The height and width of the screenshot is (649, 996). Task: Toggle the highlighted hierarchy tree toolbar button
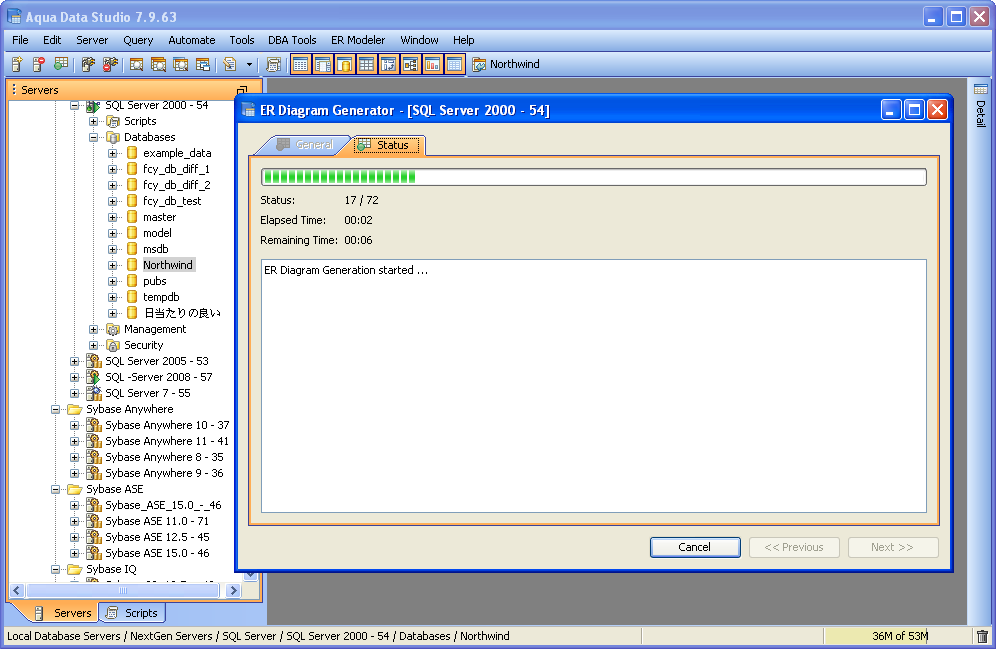pyautogui.click(x=410, y=64)
